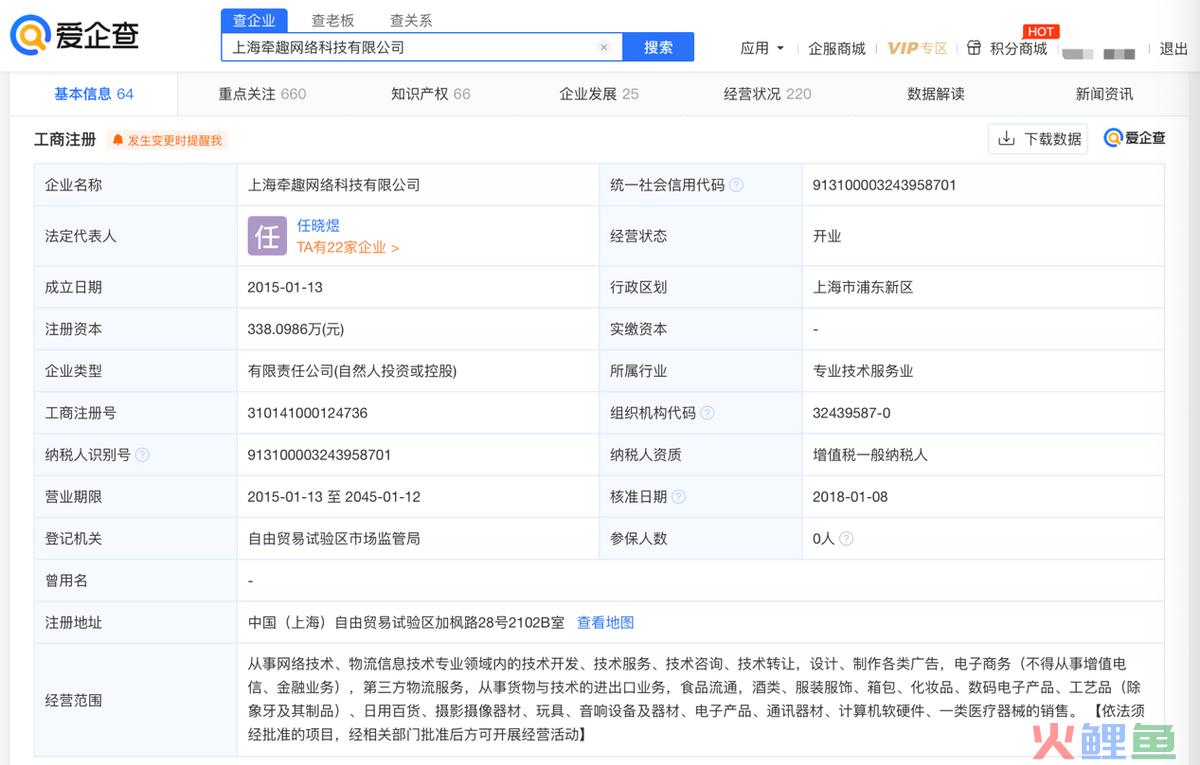Click the organization code 32439587-0
This screenshot has height=765, width=1200.
tap(852, 413)
